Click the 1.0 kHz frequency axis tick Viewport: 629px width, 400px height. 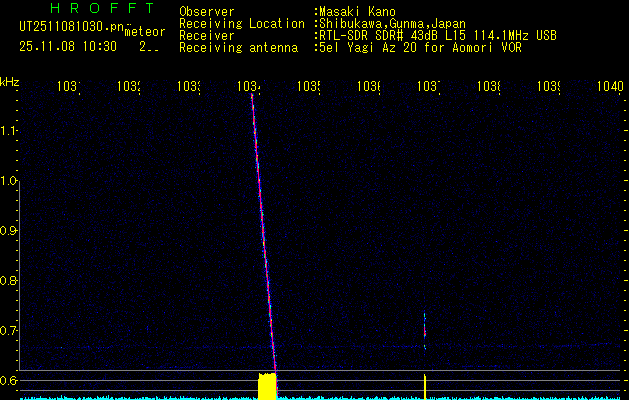(x=10, y=181)
